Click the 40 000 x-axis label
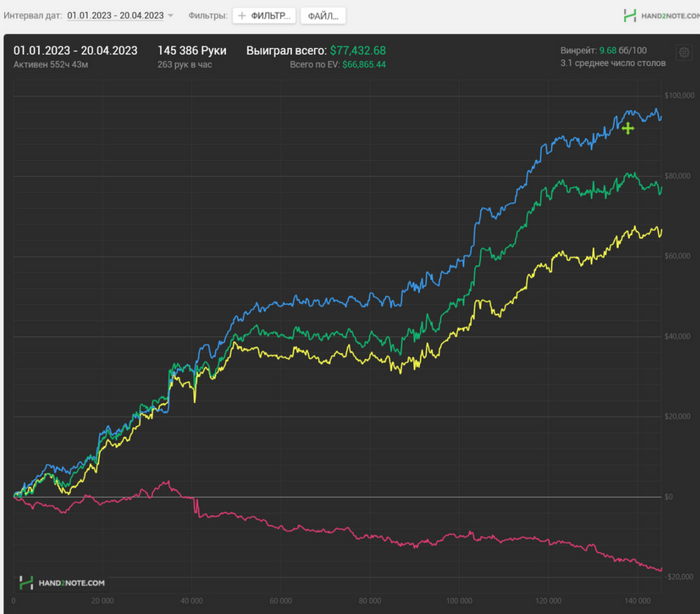The height and width of the screenshot is (614, 700). point(192,601)
